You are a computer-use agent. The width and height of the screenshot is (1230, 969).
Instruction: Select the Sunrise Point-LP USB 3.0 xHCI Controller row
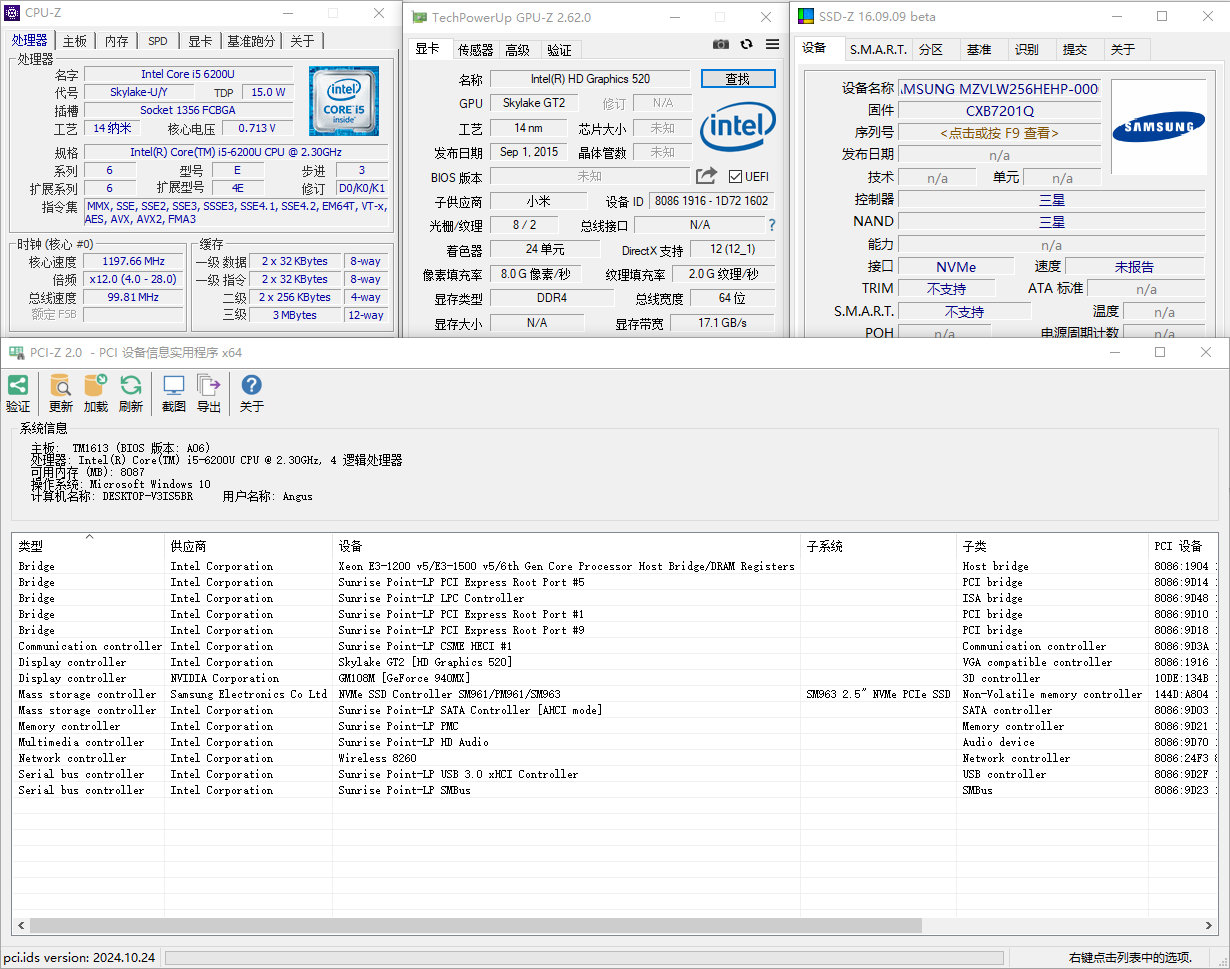[614, 774]
